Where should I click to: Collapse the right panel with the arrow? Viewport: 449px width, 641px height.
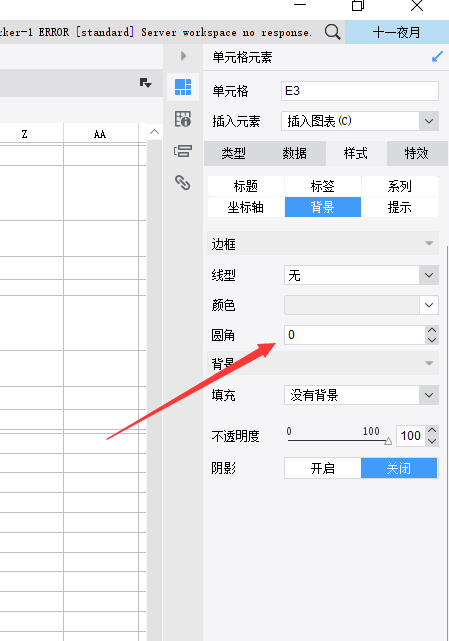[x=183, y=56]
